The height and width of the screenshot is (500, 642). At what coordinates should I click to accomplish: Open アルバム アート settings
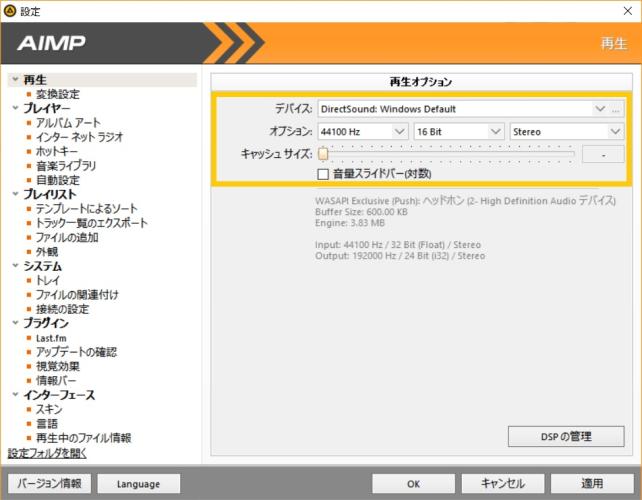click(68, 122)
